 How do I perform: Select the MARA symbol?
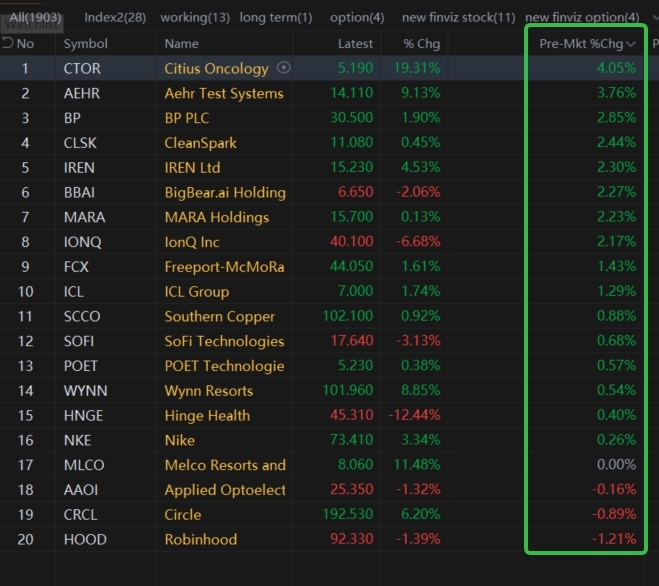84,217
